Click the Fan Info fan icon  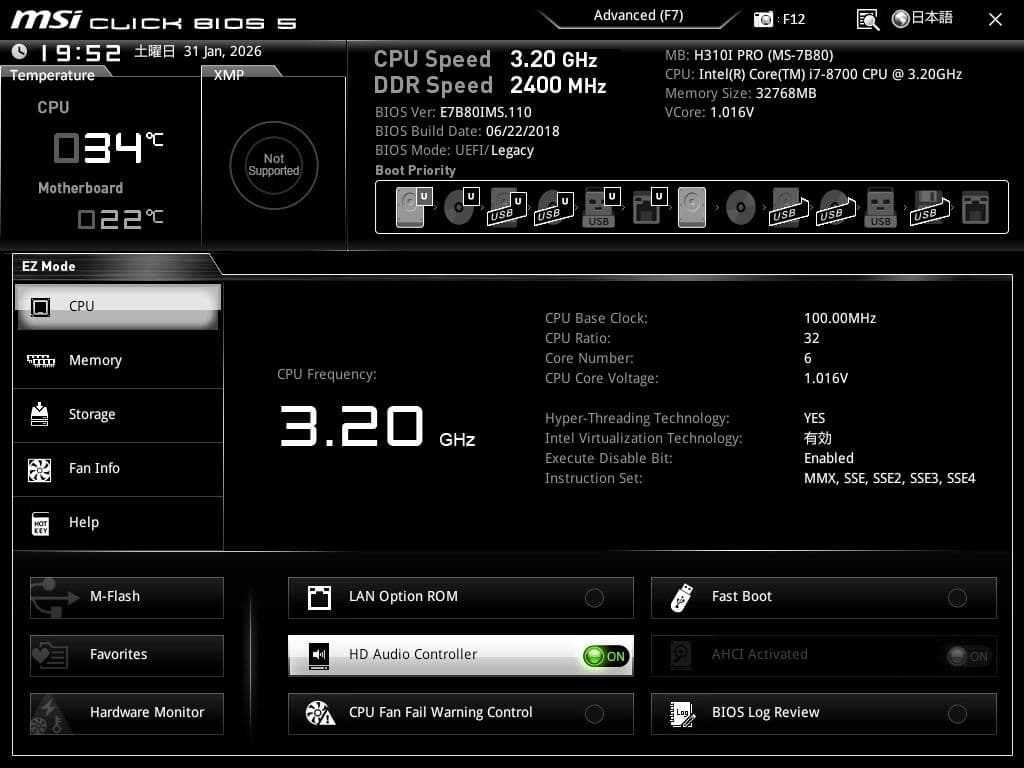pyautogui.click(x=40, y=468)
